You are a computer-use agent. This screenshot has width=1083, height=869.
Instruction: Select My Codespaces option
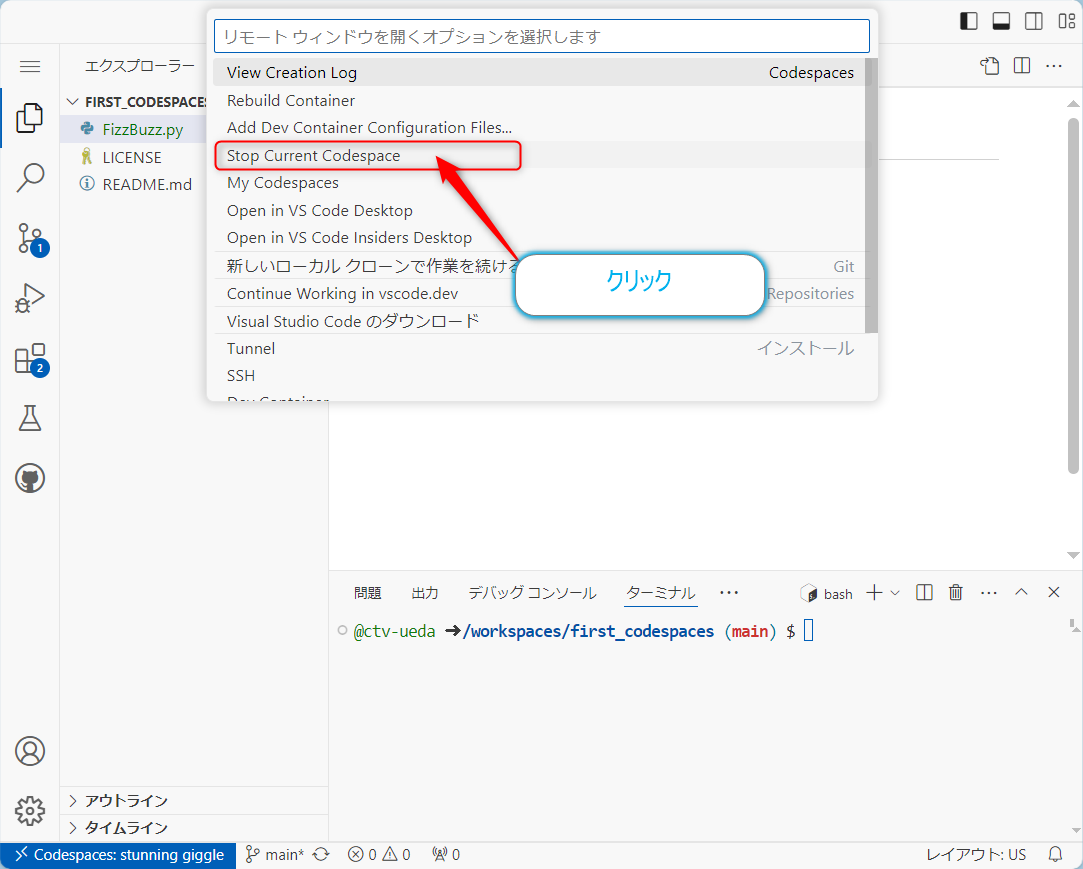coord(539,183)
